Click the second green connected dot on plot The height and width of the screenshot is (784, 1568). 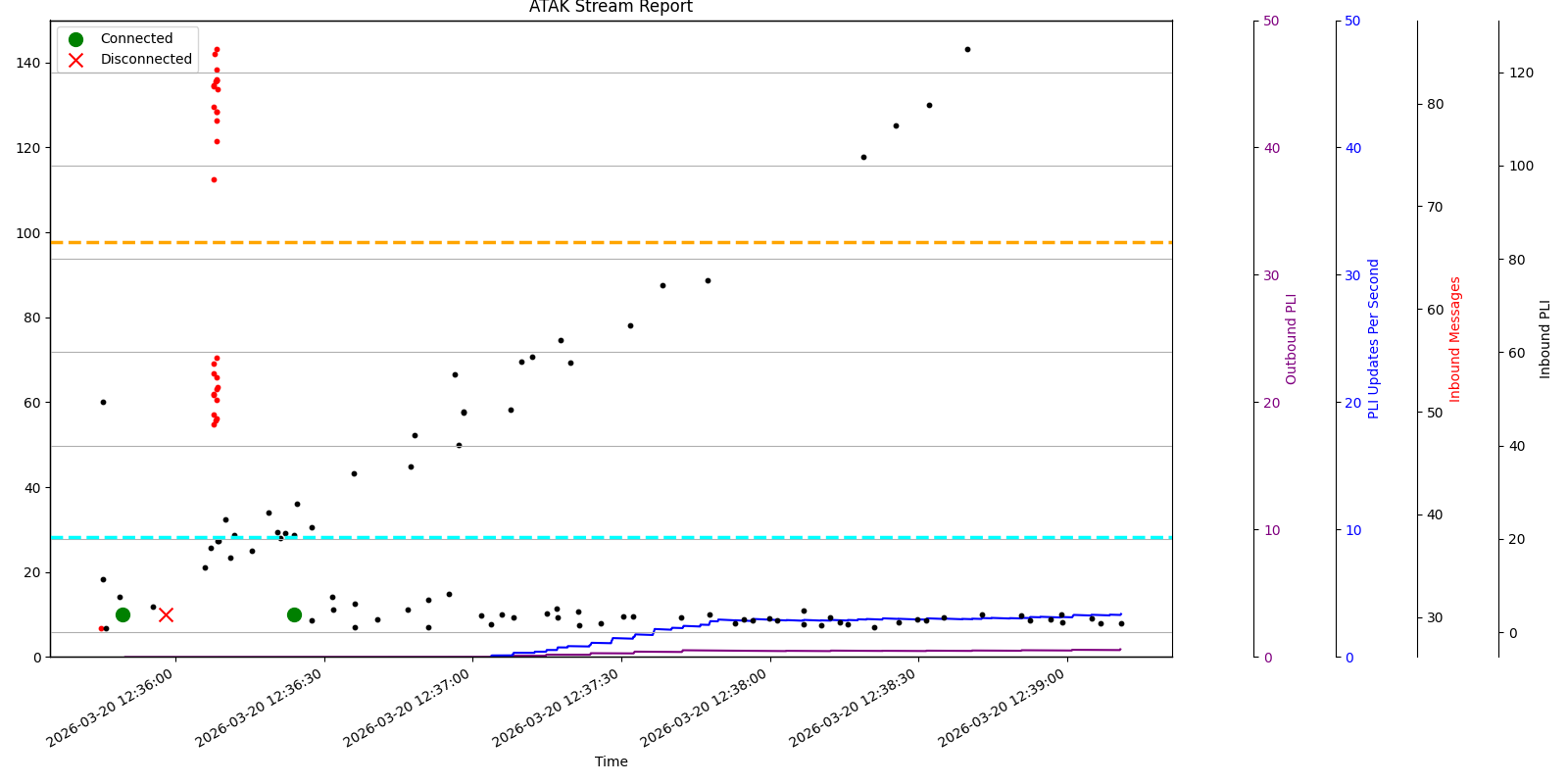294,614
